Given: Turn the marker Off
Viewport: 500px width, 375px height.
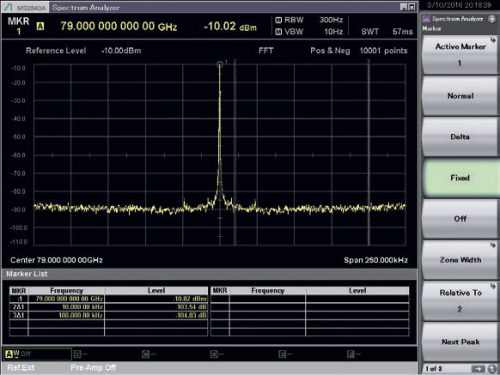Looking at the screenshot, I should tap(460, 219).
